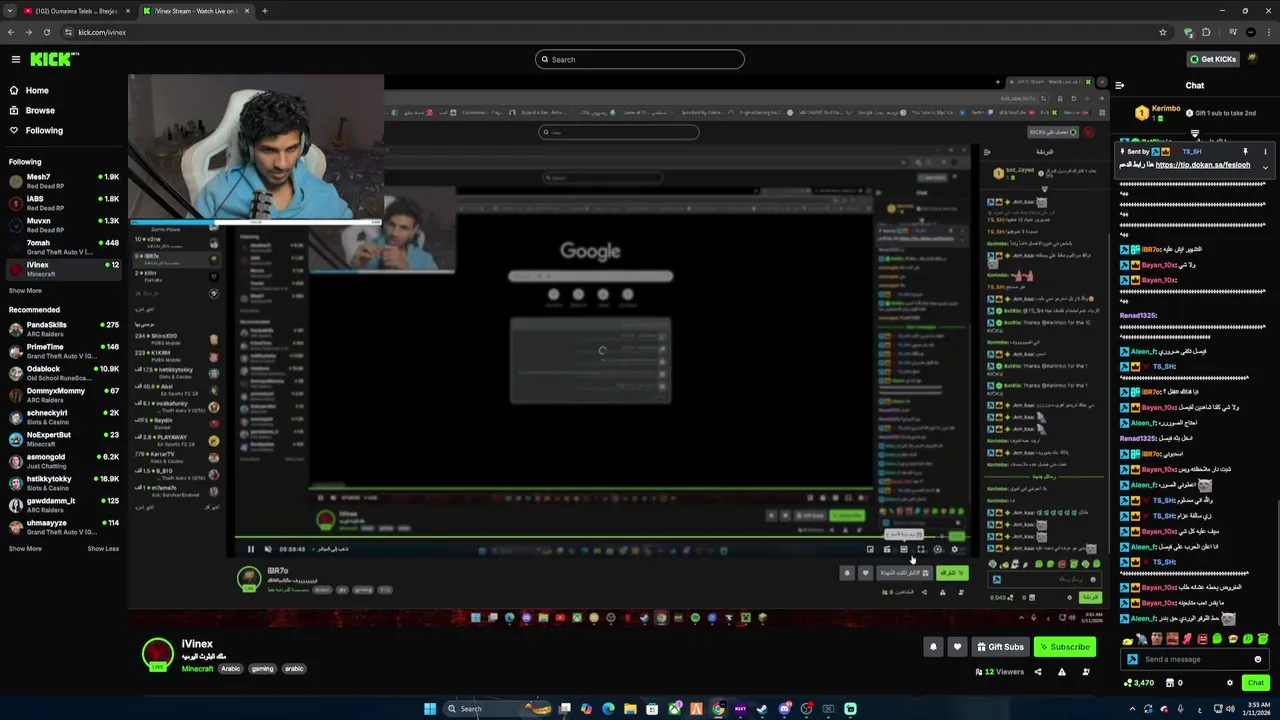This screenshot has width=1280, height=720.
Task: Toggle notifications bell for iVinex
Action: pyautogui.click(x=933, y=647)
